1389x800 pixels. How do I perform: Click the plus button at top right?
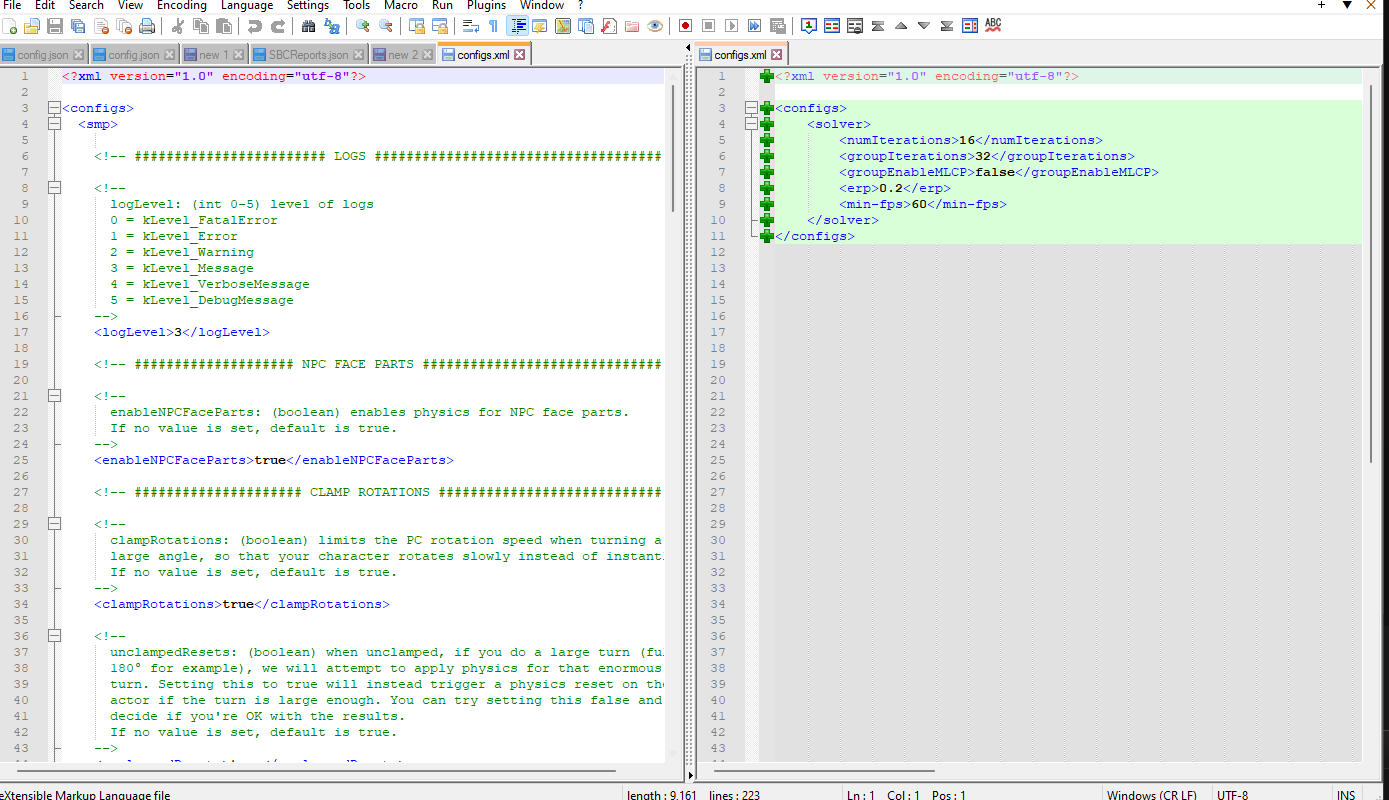(x=1322, y=5)
